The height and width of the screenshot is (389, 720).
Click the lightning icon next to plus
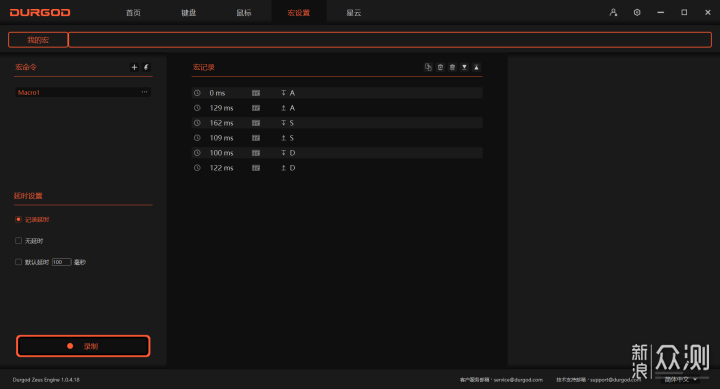point(146,67)
